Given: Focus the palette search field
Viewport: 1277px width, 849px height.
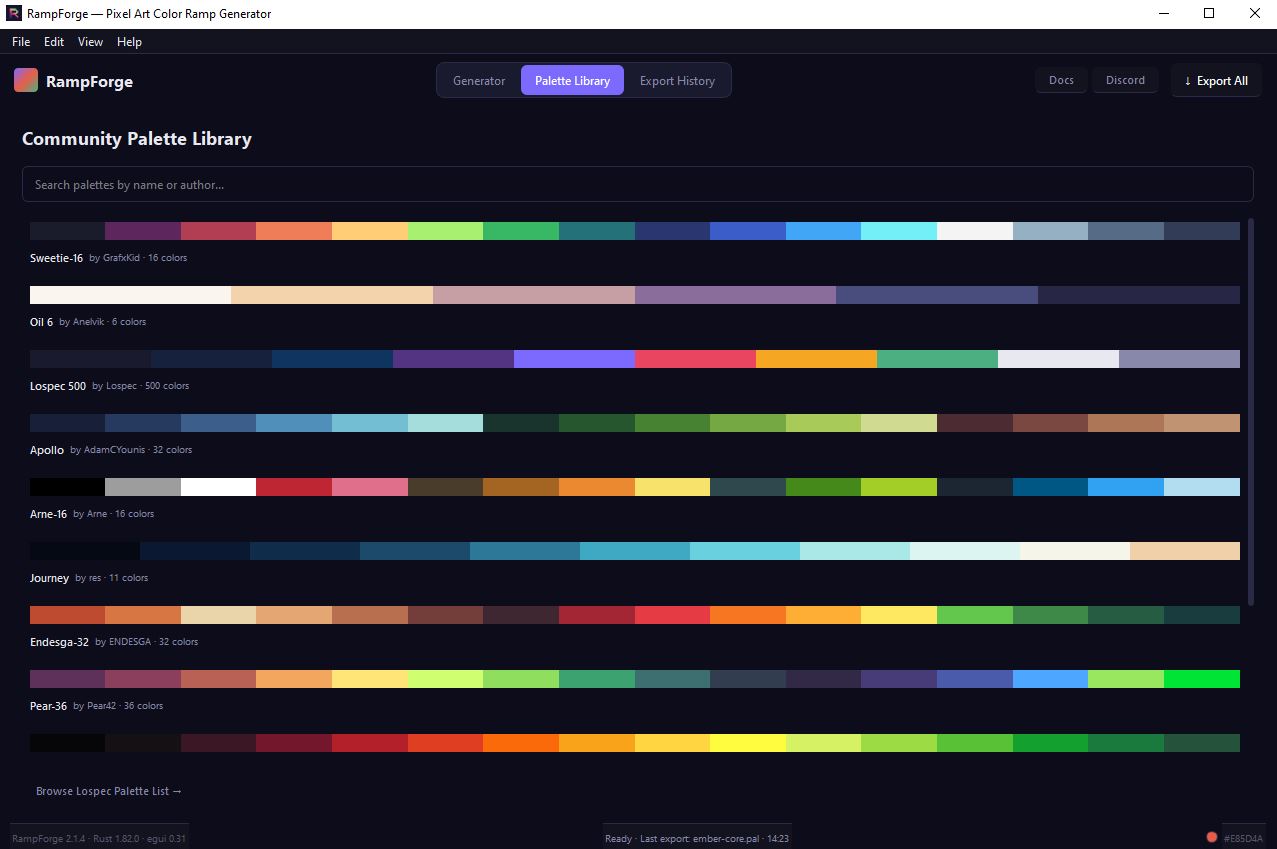Looking at the screenshot, I should coord(637,184).
